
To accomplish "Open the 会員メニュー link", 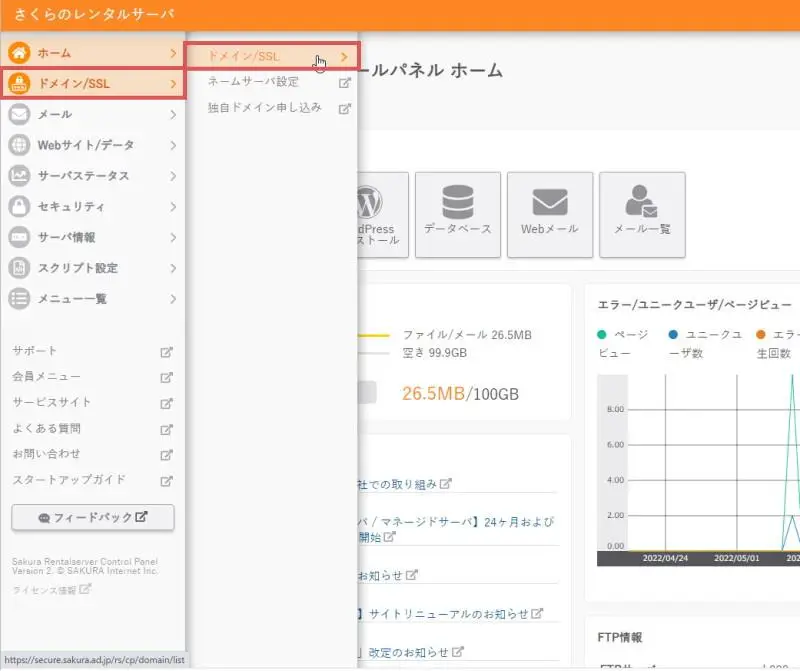I will (46, 377).
